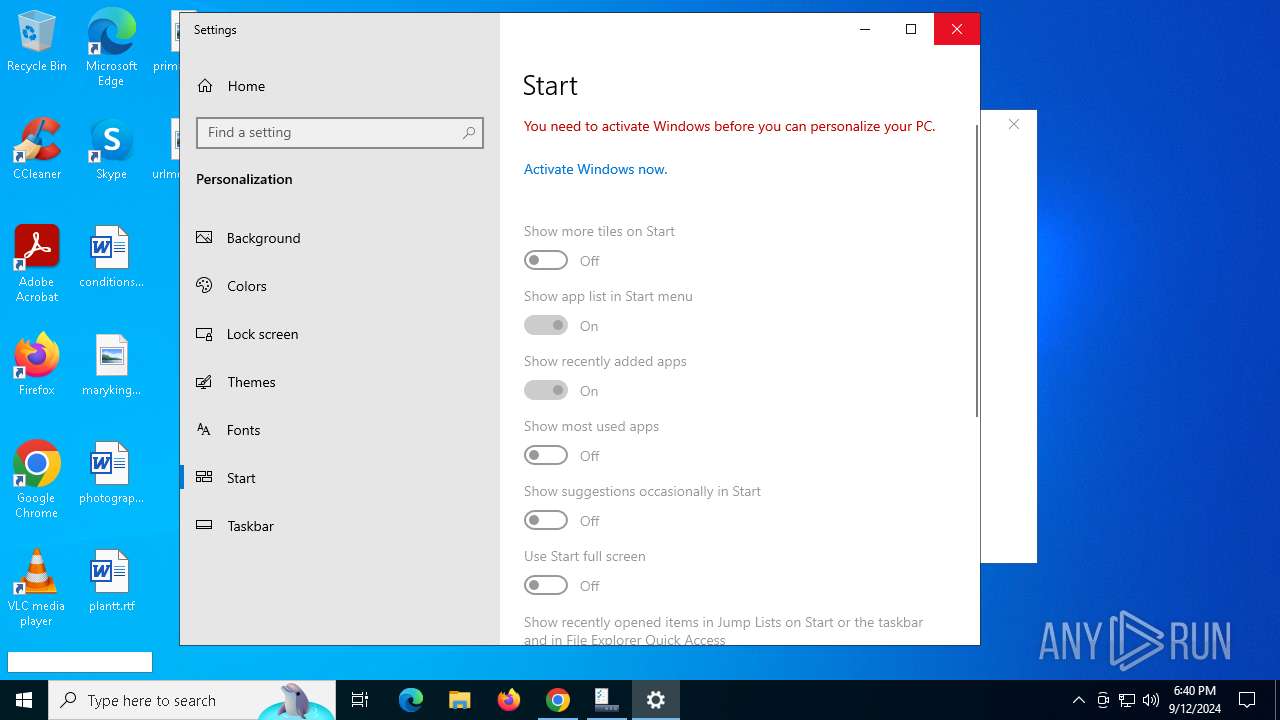Click the Lock screen monitor icon
The height and width of the screenshot is (720, 1280).
click(x=204, y=334)
